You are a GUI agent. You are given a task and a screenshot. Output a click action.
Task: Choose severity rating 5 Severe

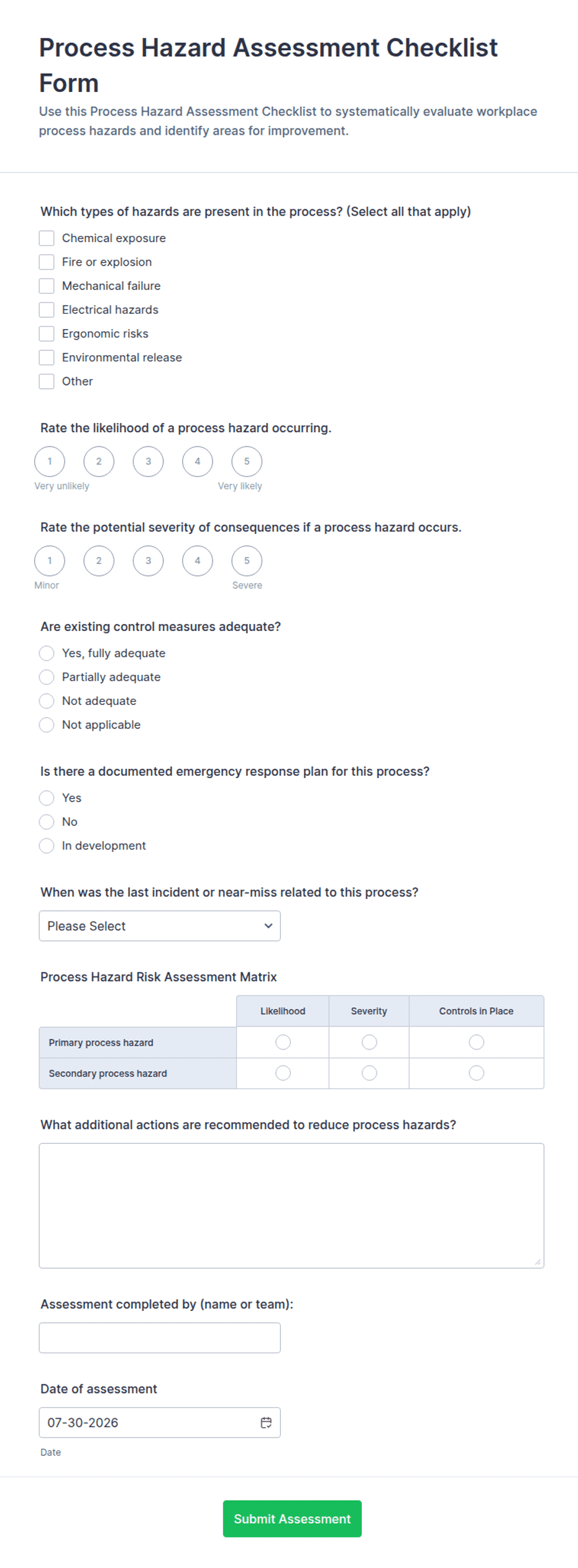point(247,561)
